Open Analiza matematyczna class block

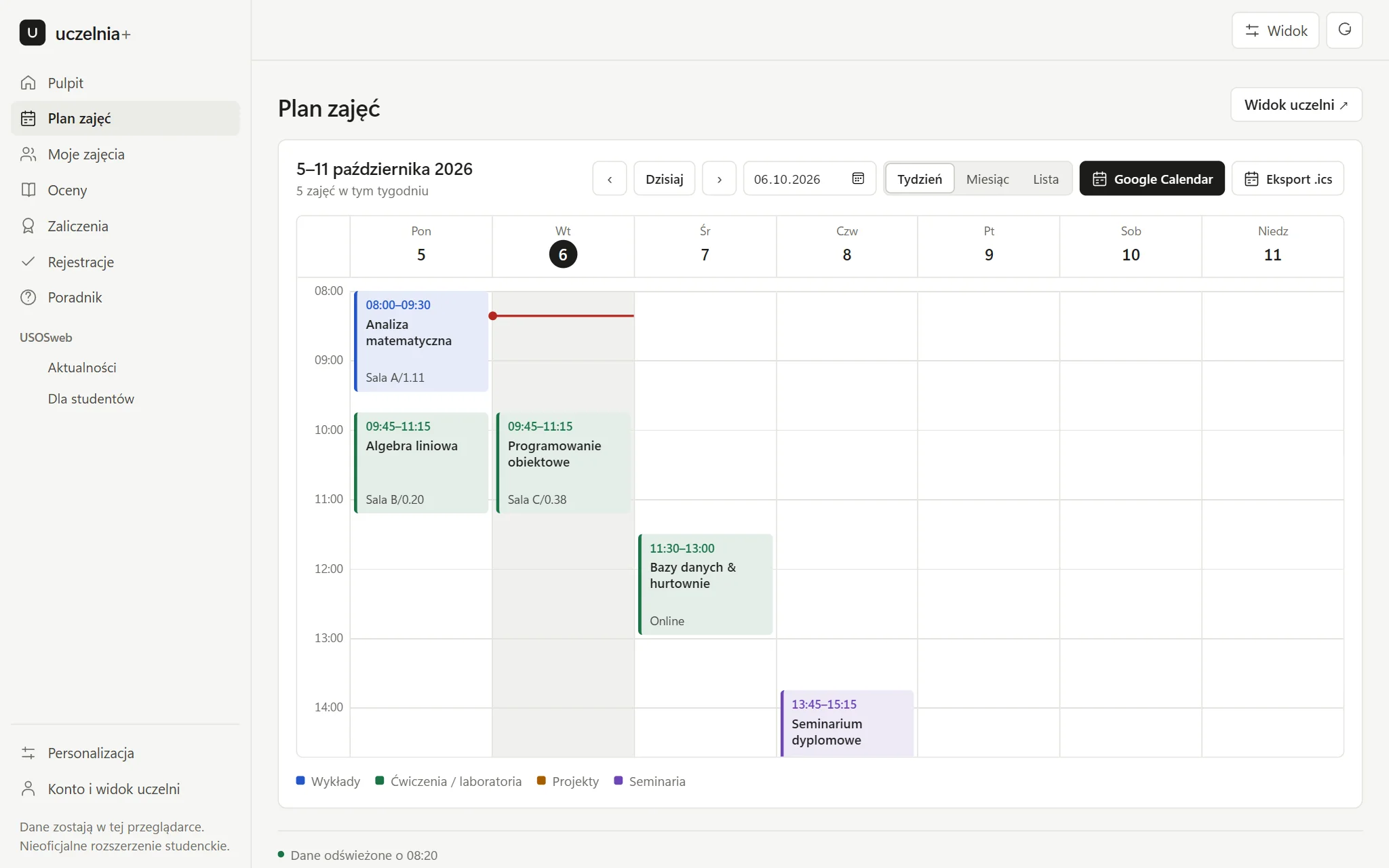click(x=421, y=341)
